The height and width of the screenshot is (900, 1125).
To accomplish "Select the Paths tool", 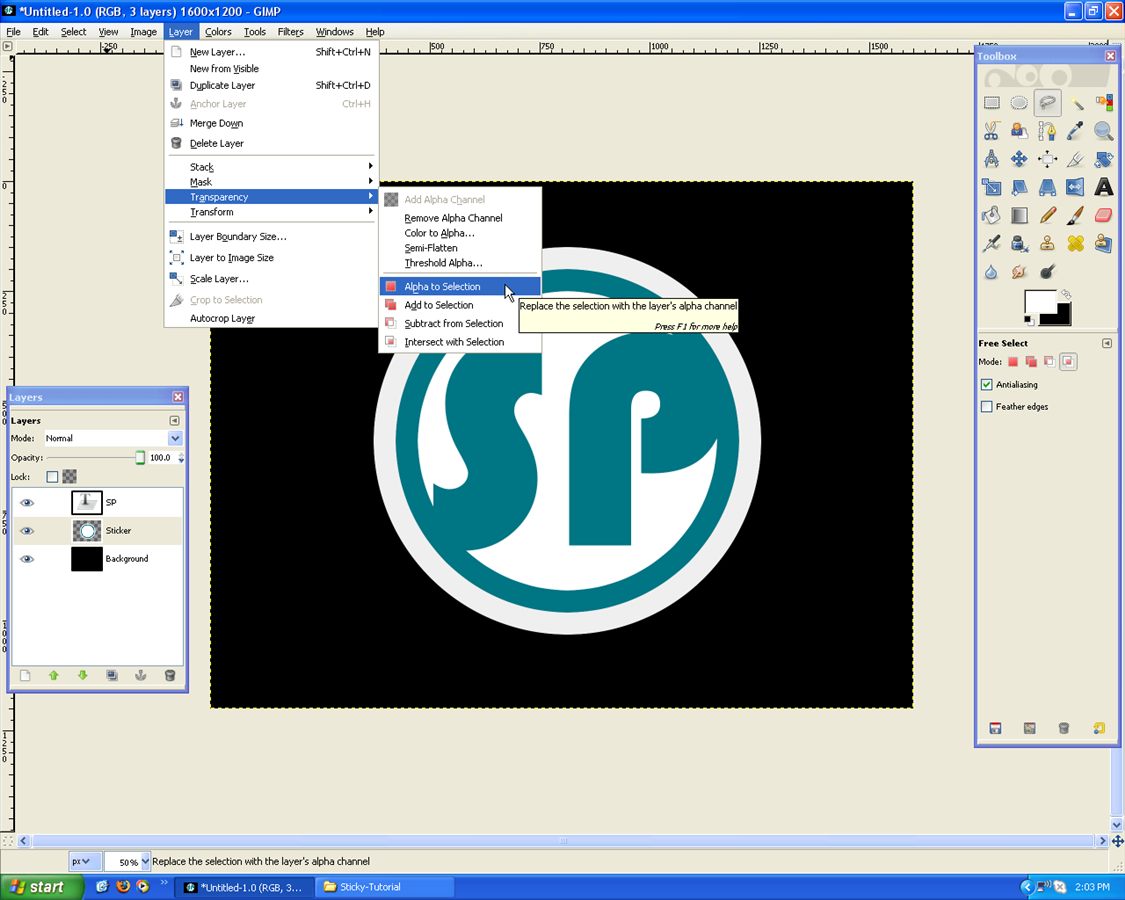I will [x=1048, y=131].
